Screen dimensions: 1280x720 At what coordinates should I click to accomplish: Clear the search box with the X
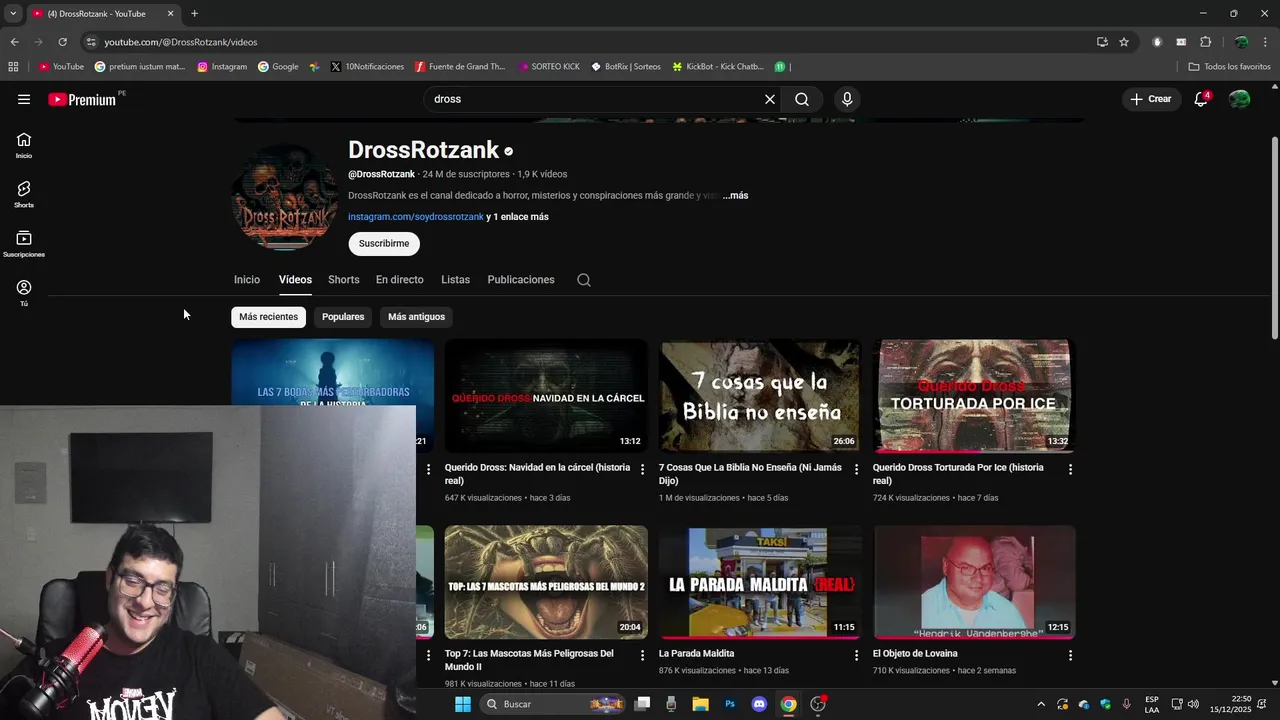point(770,99)
